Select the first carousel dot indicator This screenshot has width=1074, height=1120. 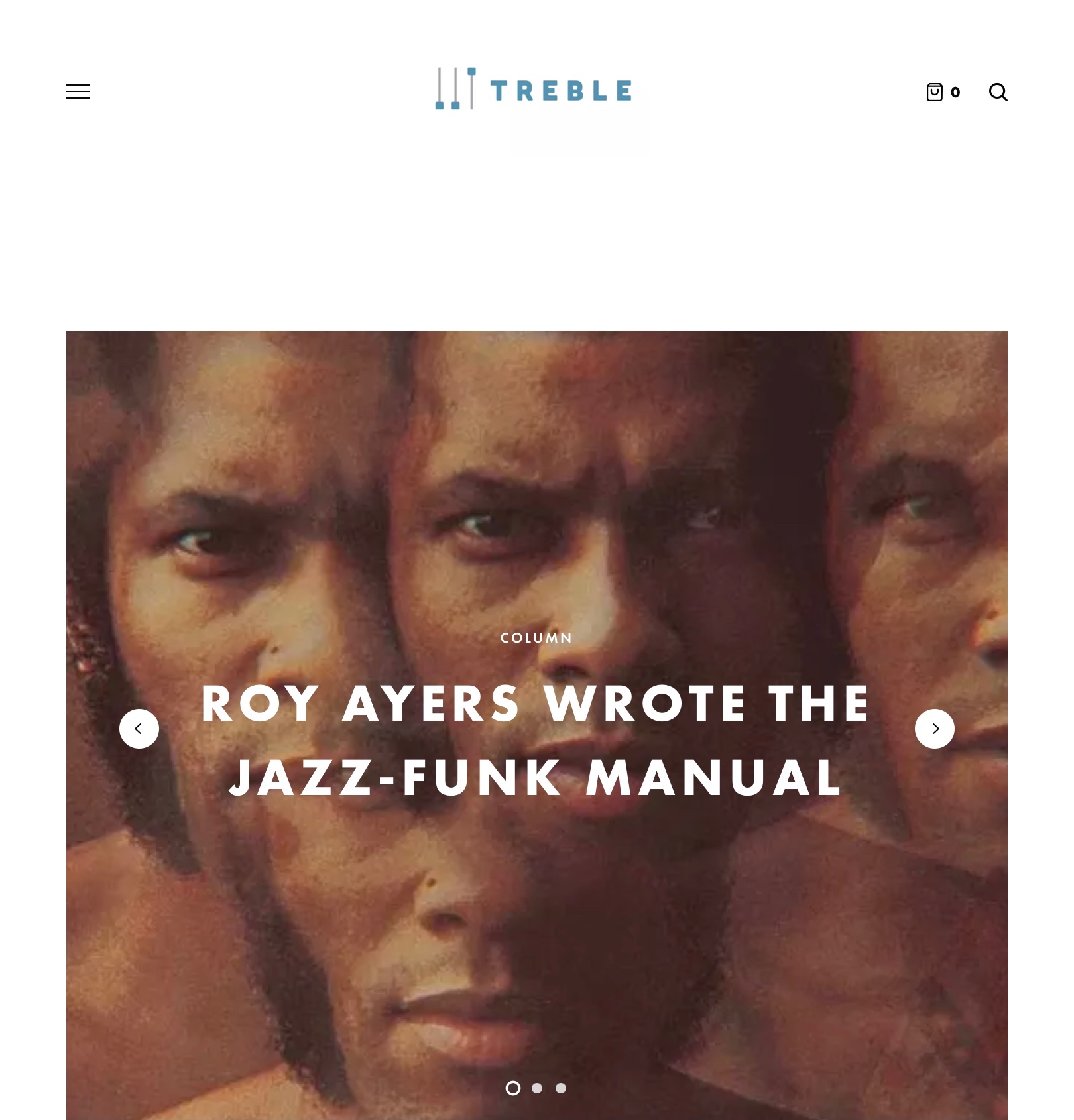pos(512,1088)
